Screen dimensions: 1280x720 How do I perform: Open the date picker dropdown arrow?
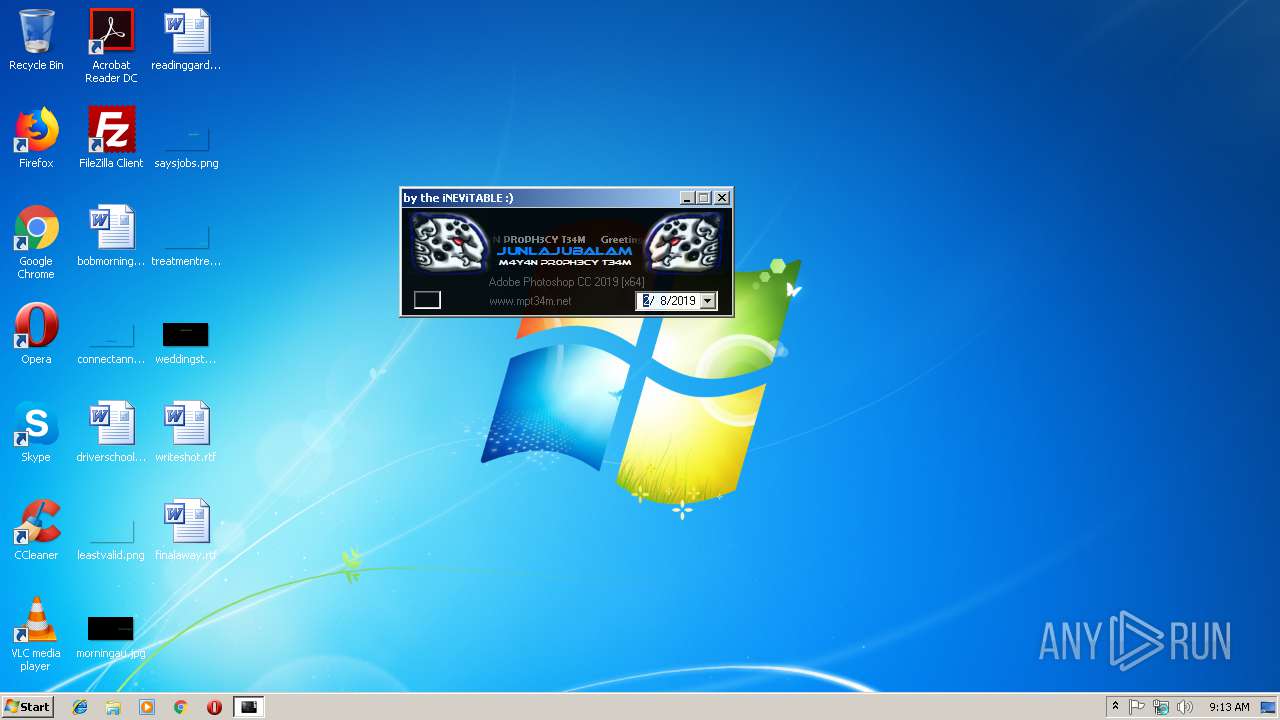(707, 300)
